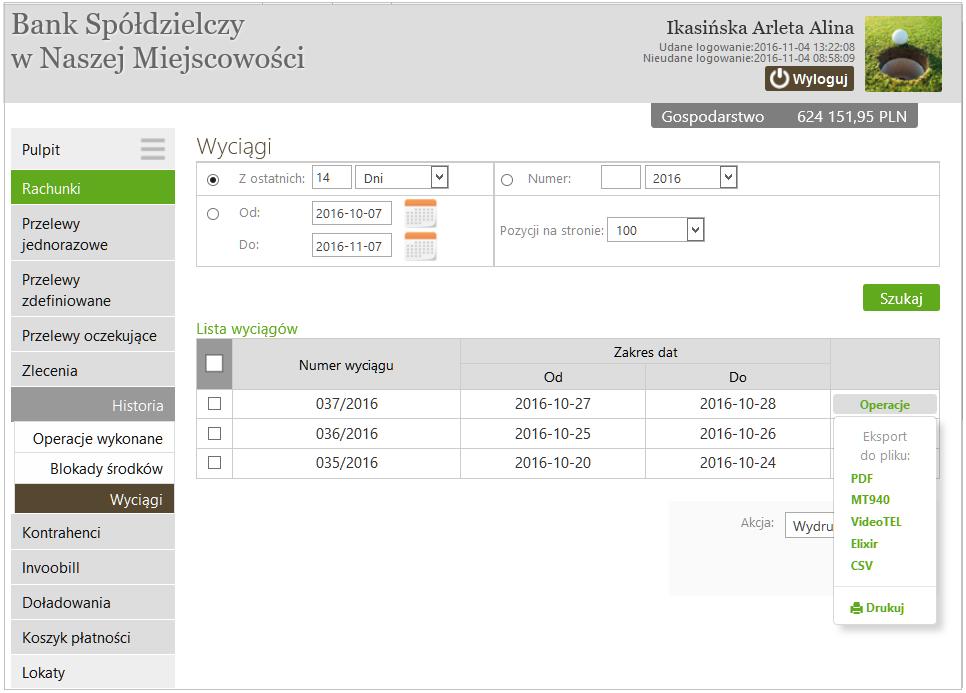Open Przelewy jednorazowe in sidebar
The width and height of the screenshot is (966, 693).
93,233
